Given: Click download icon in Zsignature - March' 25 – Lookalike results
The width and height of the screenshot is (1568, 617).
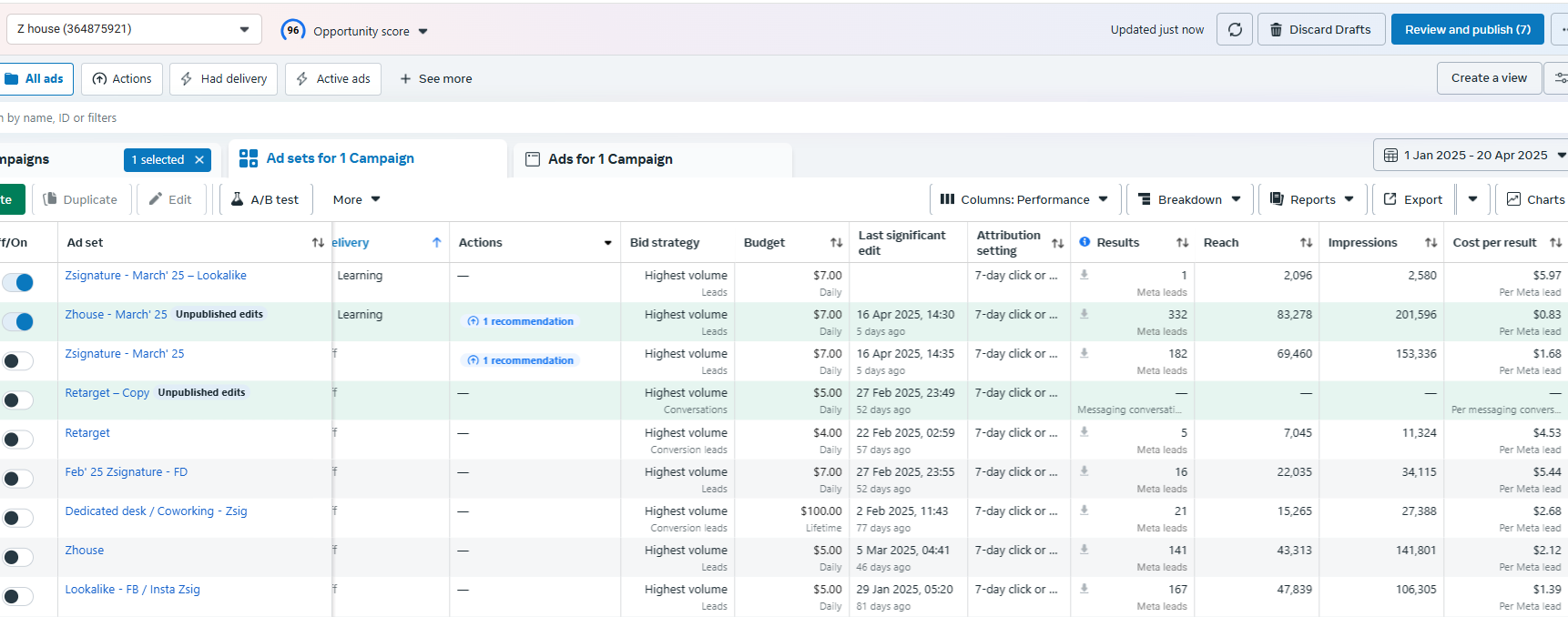Looking at the screenshot, I should coord(1084,275).
